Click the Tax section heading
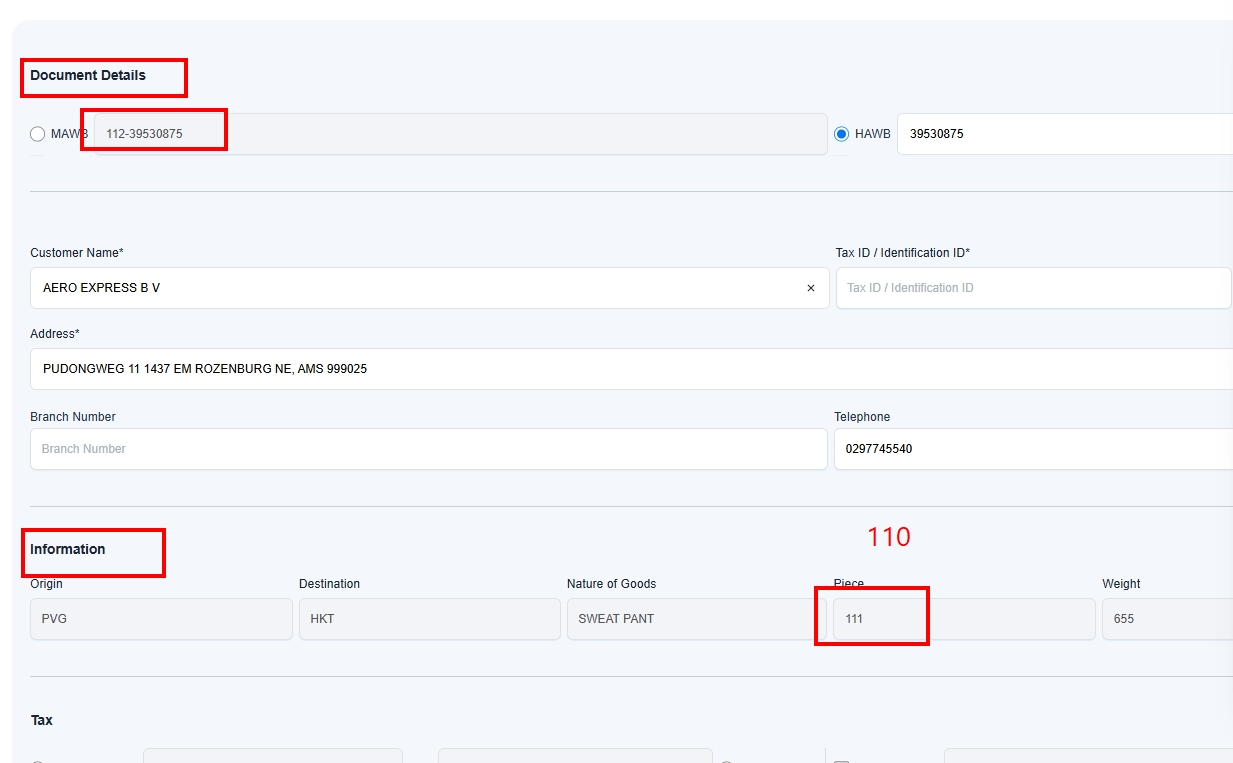 (x=41, y=720)
